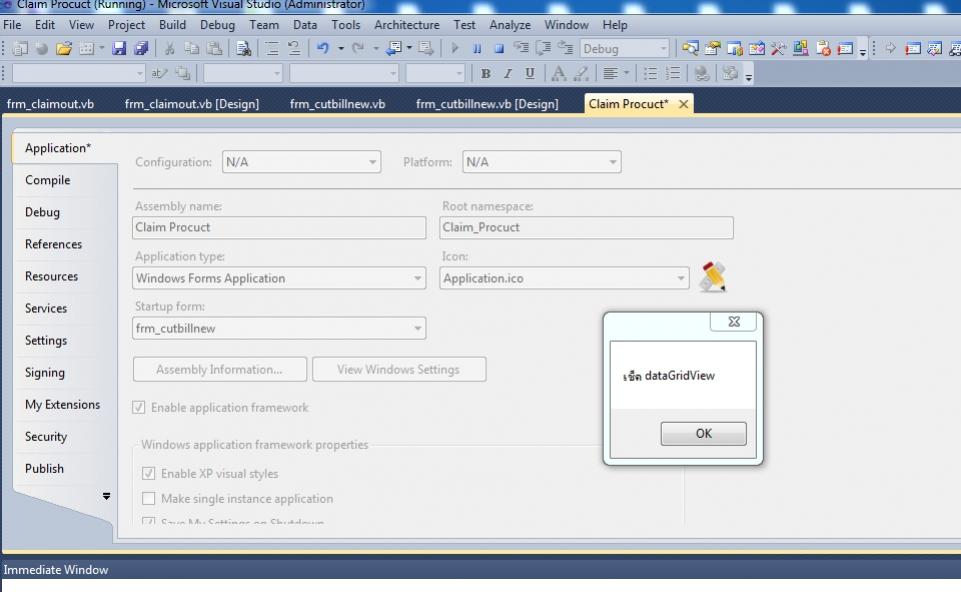Click the Assembly Information button
Image resolution: width=961 pixels, height=592 pixels.
(x=219, y=370)
